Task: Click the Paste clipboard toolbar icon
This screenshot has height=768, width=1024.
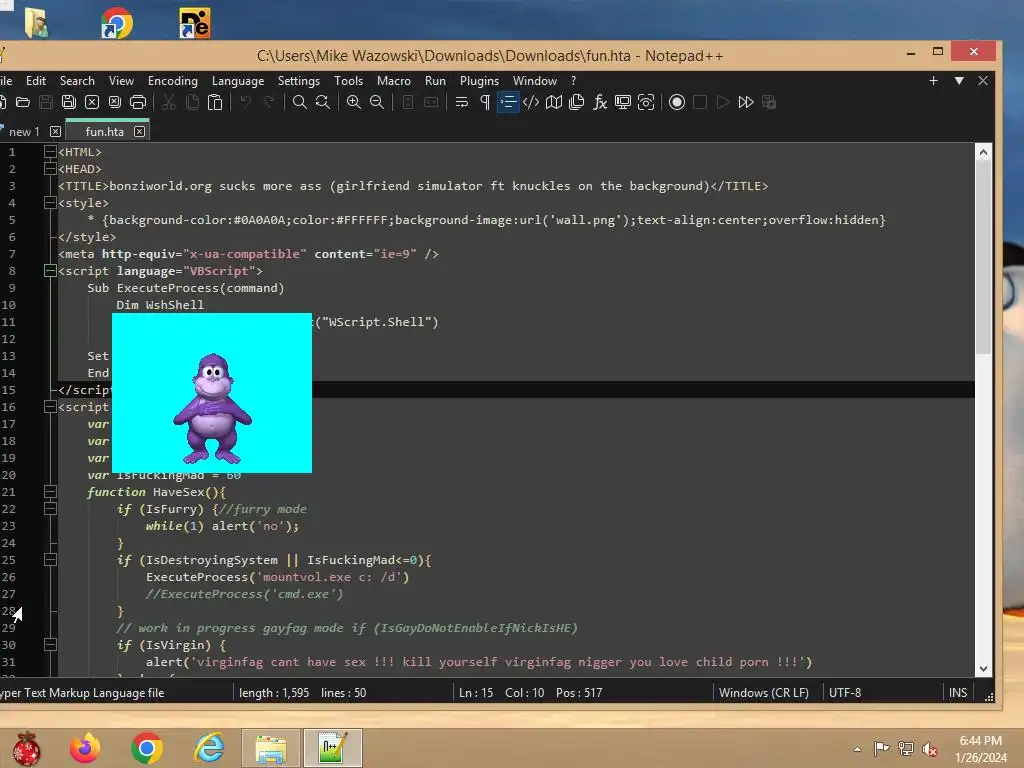Action: (x=215, y=102)
